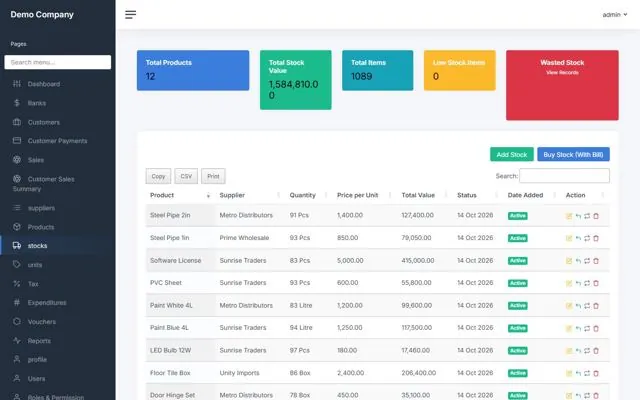This screenshot has height=400, width=640.
Task: Sort table by Date Added column header
Action: (532, 195)
